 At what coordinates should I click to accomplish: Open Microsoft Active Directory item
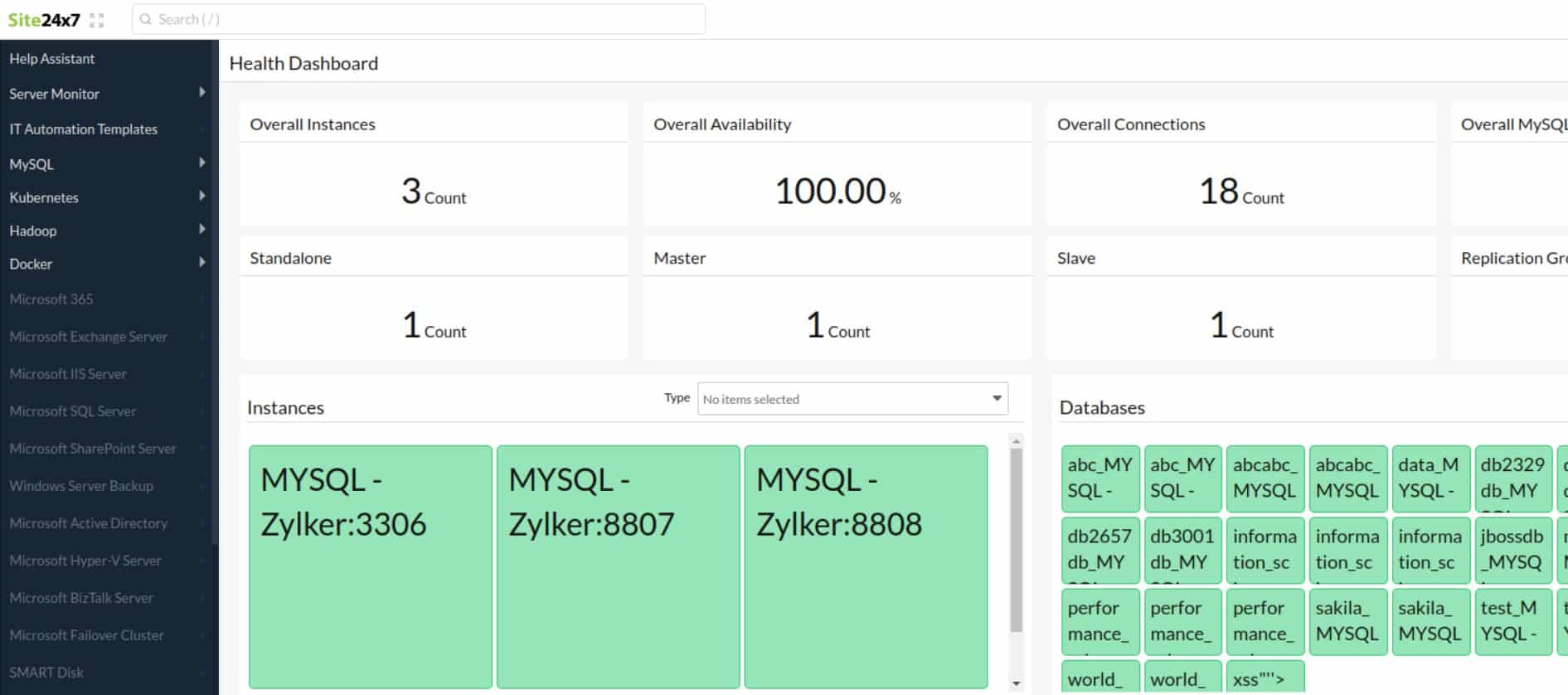(89, 523)
